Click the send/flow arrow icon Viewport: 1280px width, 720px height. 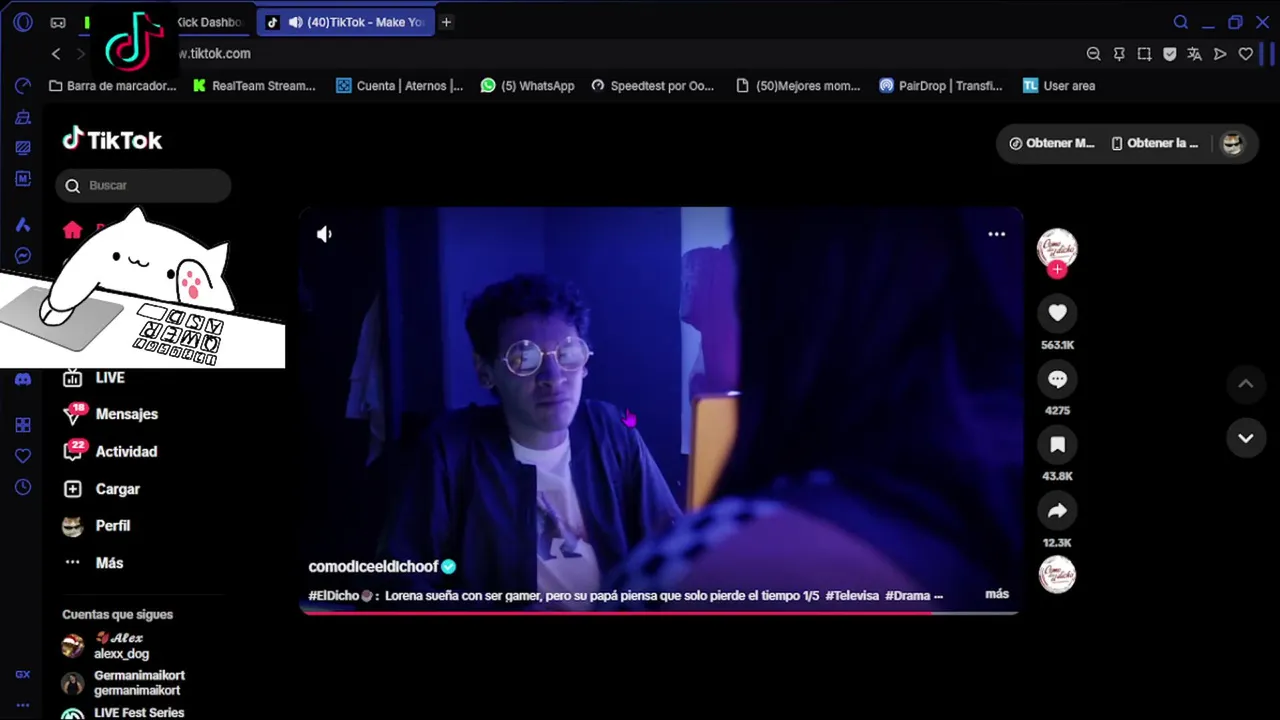[1220, 54]
